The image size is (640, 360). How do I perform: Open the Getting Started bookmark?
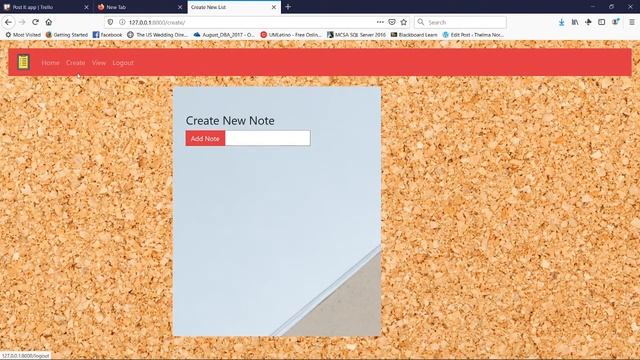point(67,35)
